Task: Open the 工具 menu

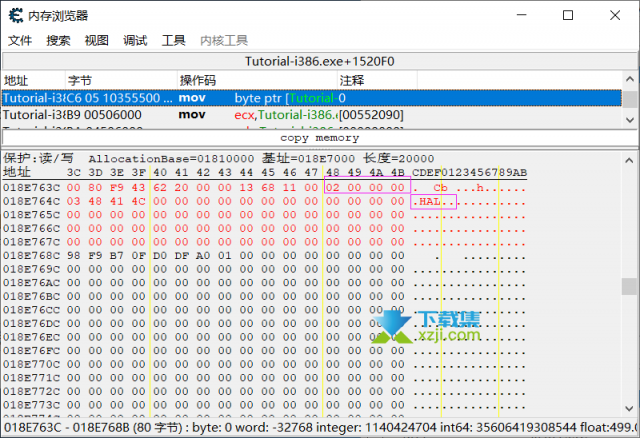Action: click(173, 40)
